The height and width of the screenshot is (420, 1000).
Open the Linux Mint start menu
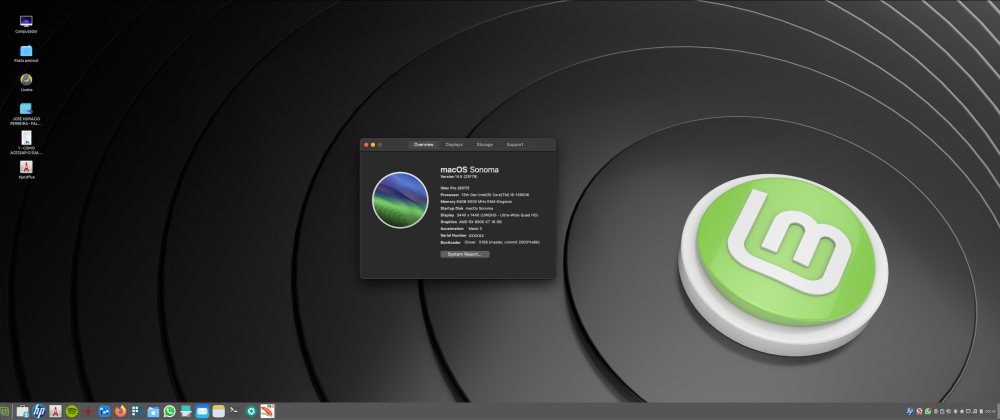tap(4, 411)
